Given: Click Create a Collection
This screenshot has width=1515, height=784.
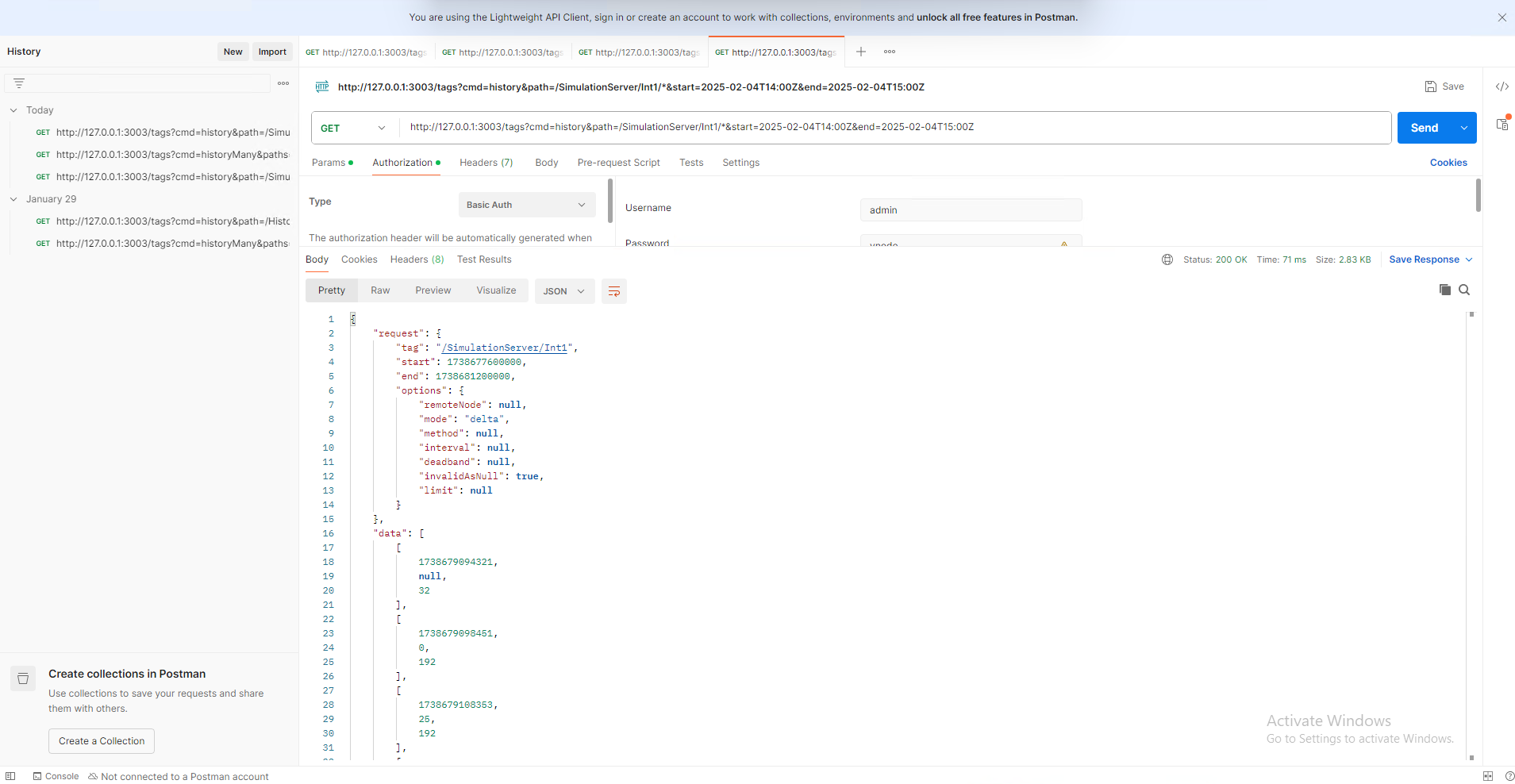Looking at the screenshot, I should pyautogui.click(x=102, y=741).
